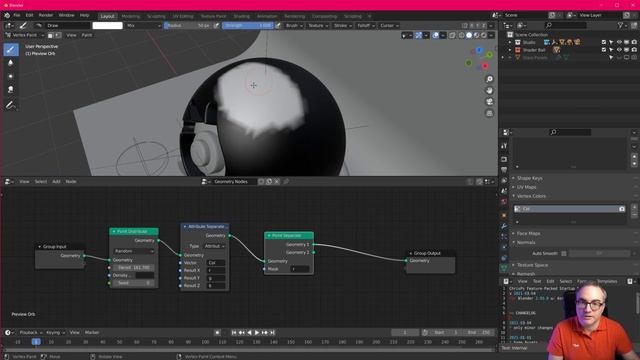Open the Falloff settings dropdown
The width and height of the screenshot is (640, 360).
click(366, 25)
